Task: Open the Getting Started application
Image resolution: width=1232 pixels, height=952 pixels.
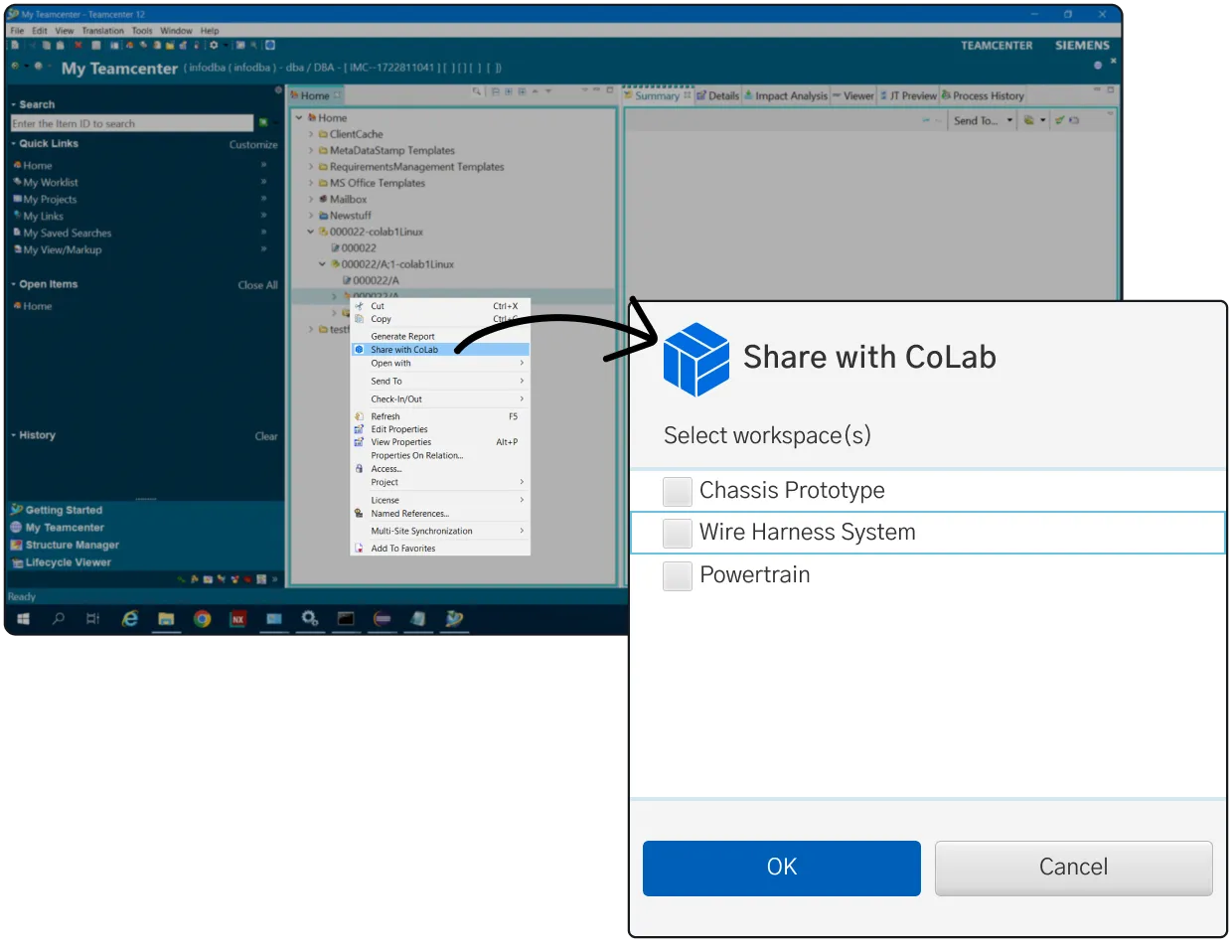Action: (64, 510)
